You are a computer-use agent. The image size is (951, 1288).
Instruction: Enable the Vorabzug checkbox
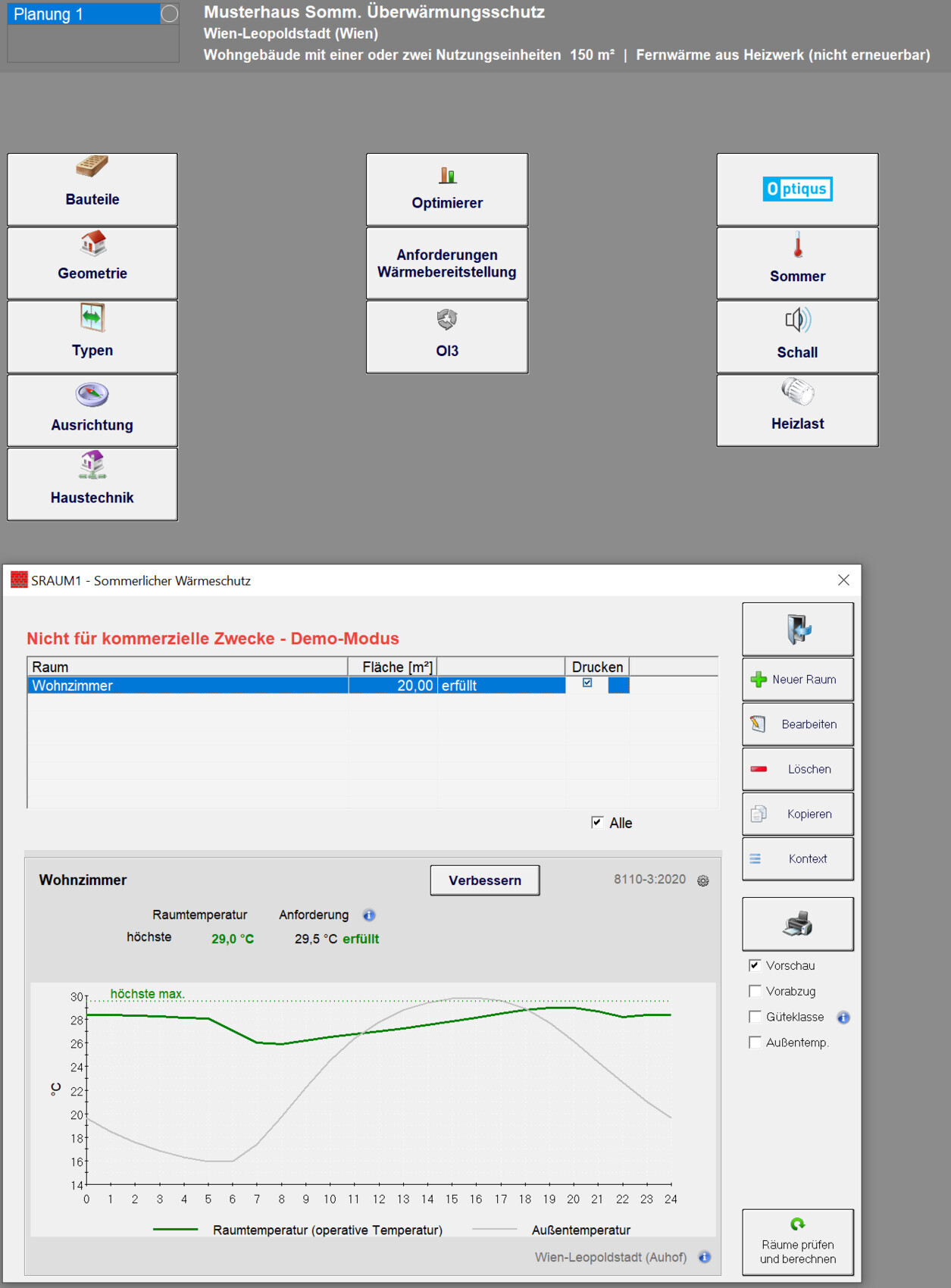coord(755,991)
